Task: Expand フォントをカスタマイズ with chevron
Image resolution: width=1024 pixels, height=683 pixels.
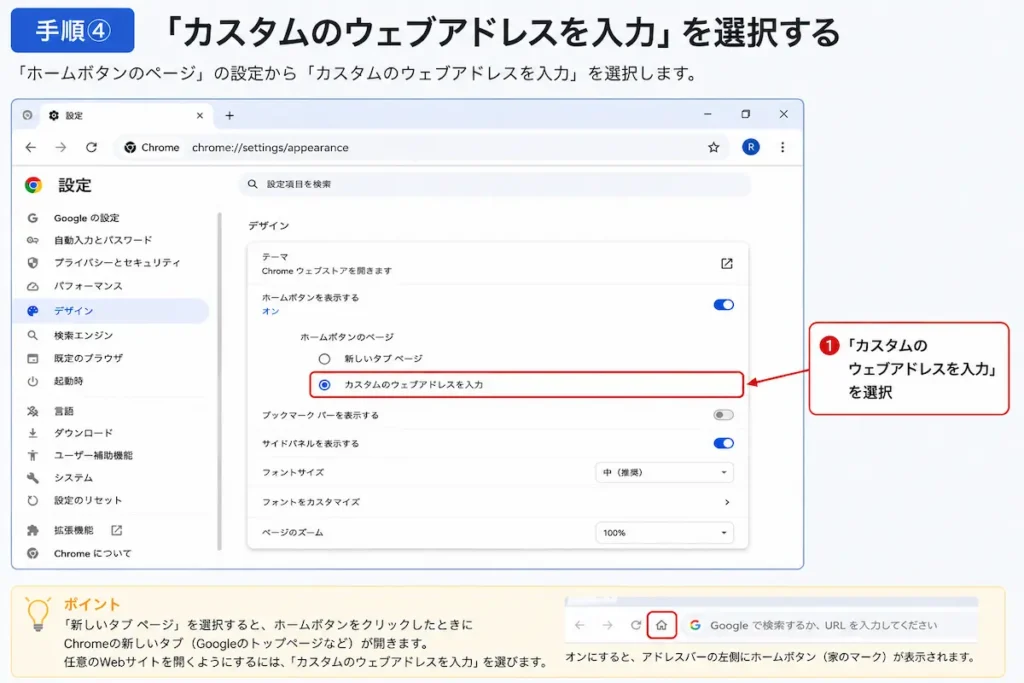Action: pos(727,502)
